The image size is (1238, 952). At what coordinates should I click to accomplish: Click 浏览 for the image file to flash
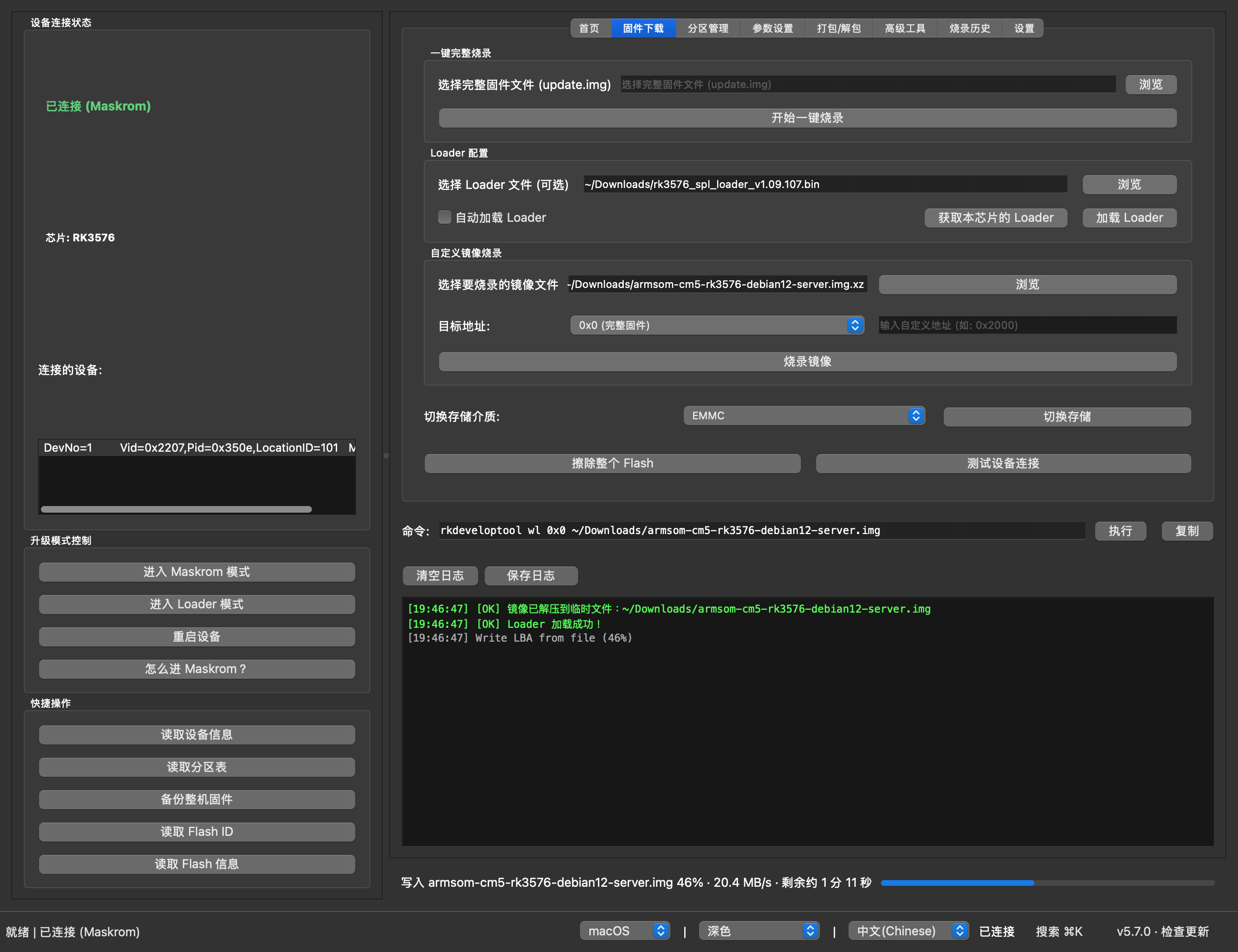coord(1027,285)
